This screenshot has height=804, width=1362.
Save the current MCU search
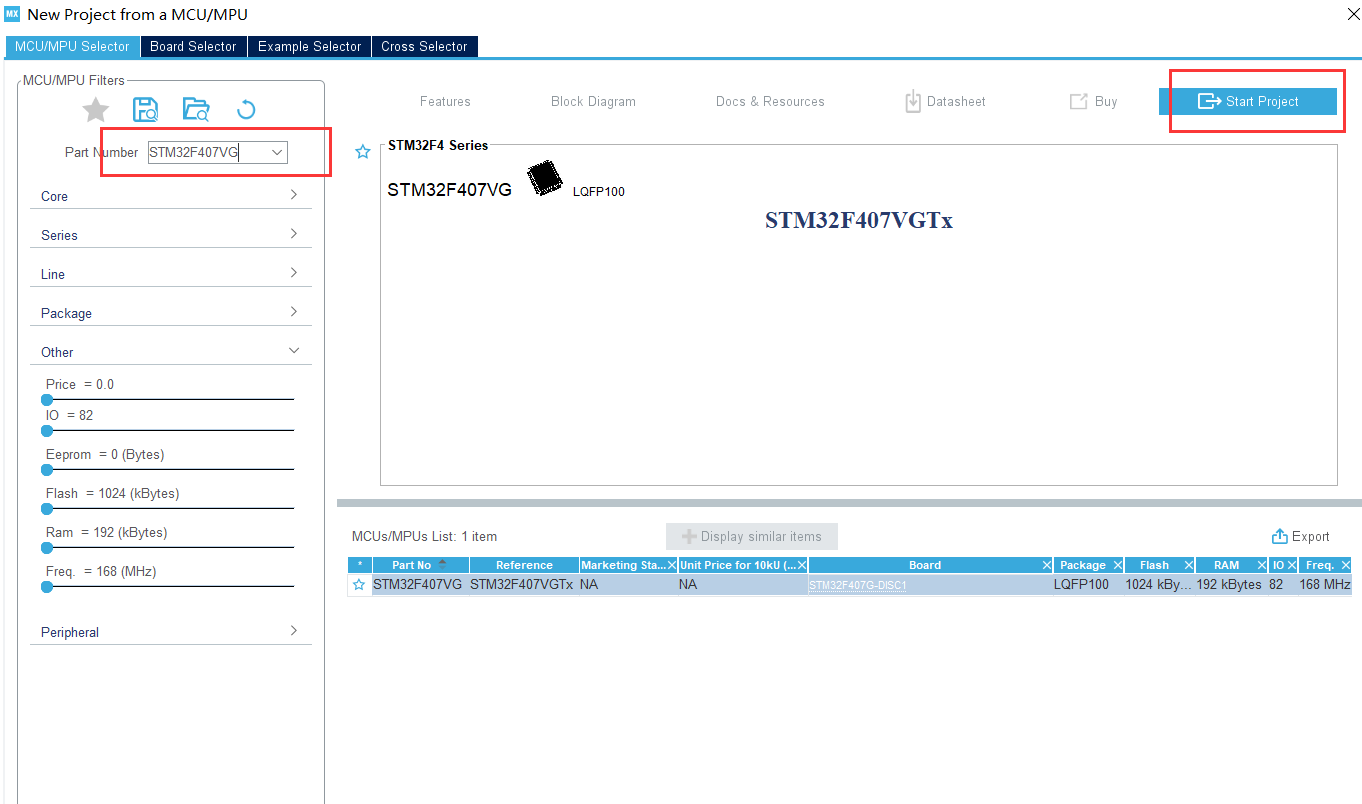pos(145,109)
